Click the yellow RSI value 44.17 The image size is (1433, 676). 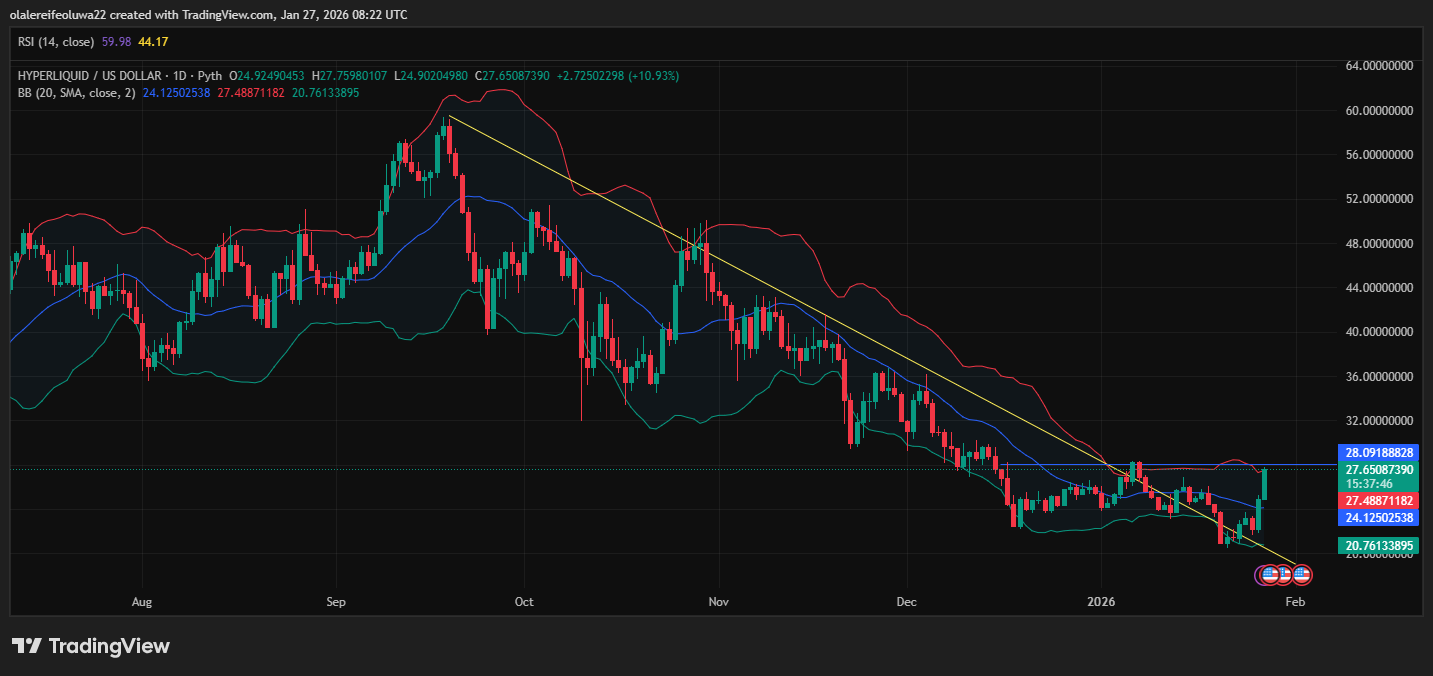(152, 42)
